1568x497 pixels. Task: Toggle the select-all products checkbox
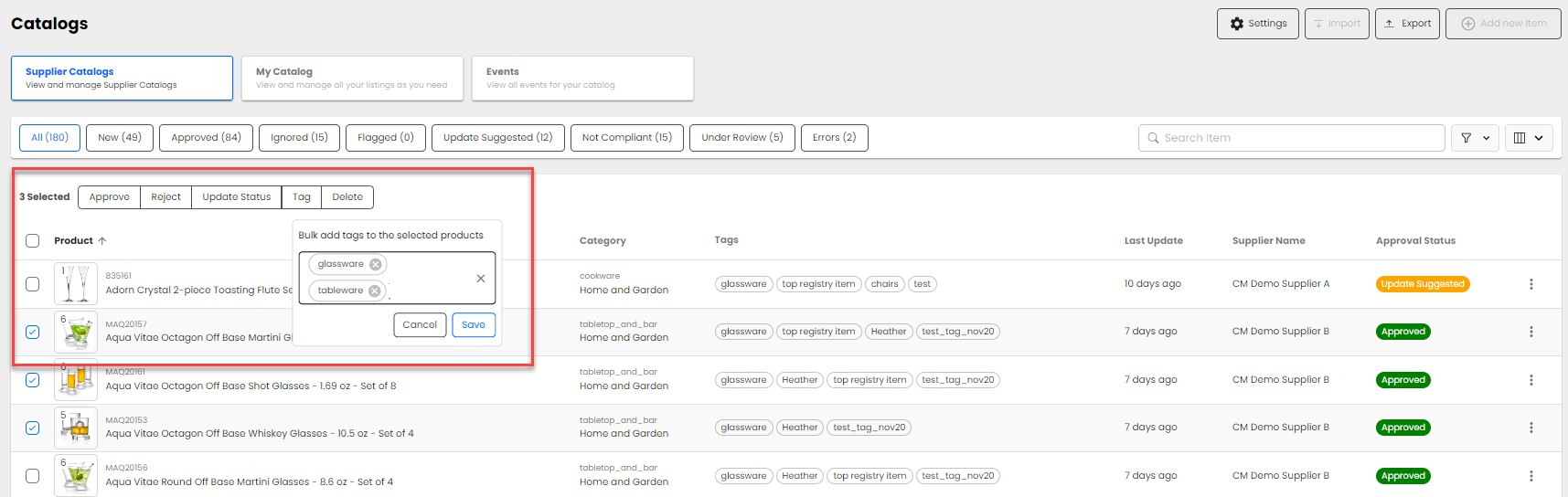33,241
